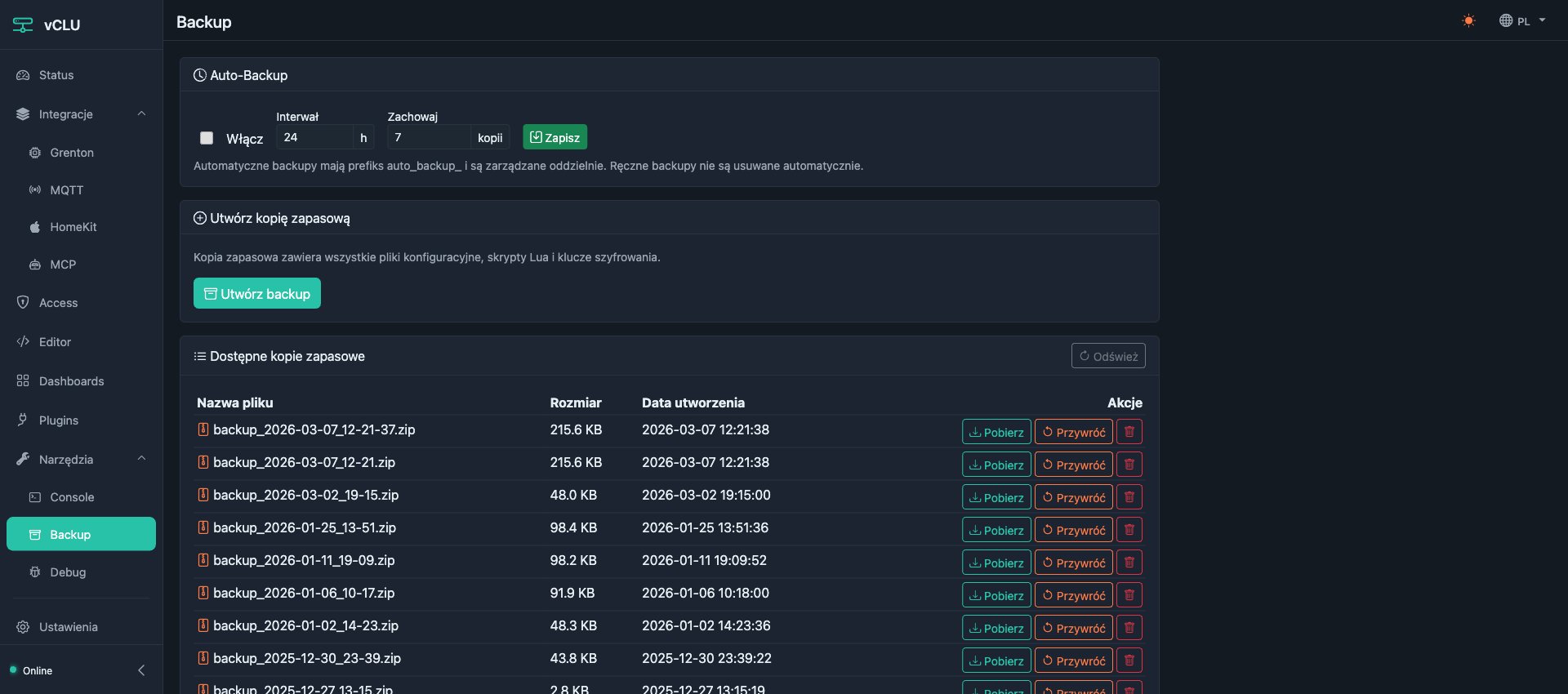Open Plugins page
The height and width of the screenshot is (694, 1568).
81,420
